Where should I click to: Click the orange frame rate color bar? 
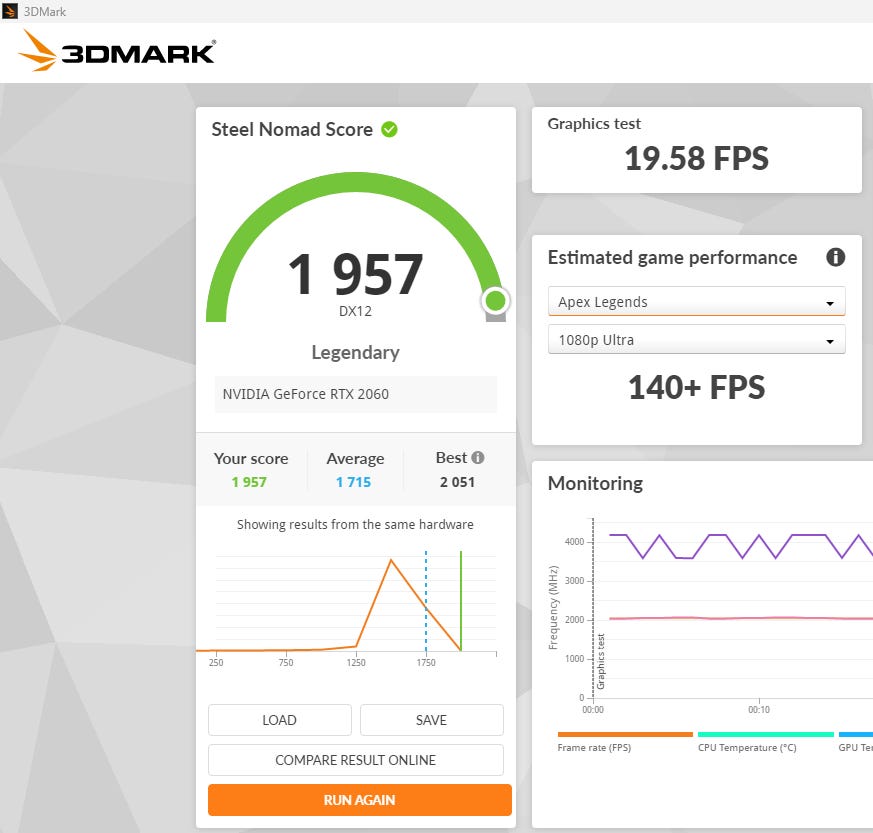tap(625, 734)
